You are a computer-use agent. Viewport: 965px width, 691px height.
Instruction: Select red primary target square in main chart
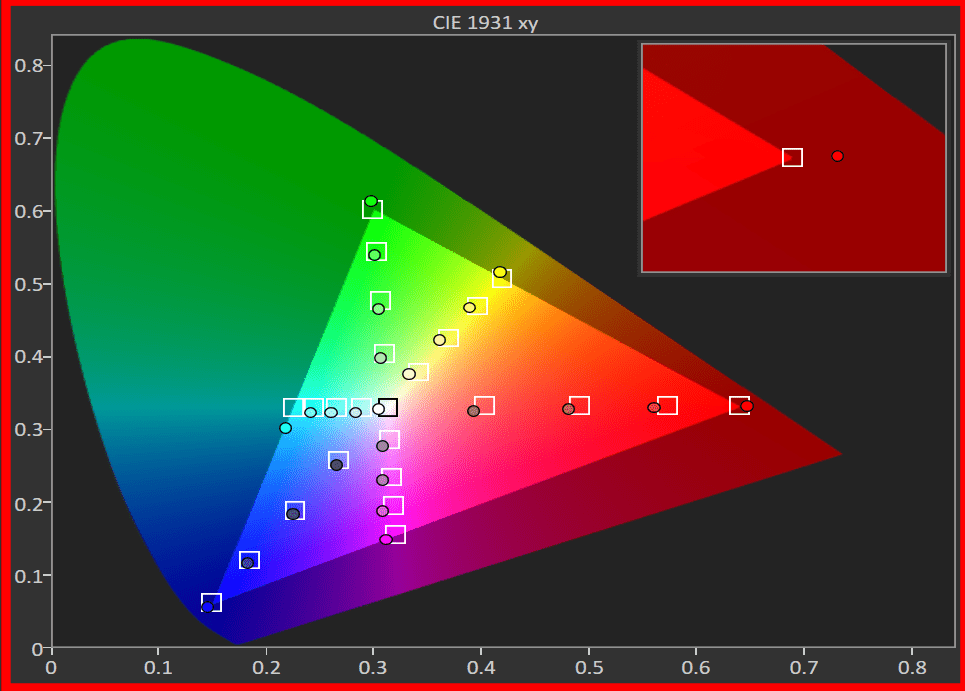[739, 405]
